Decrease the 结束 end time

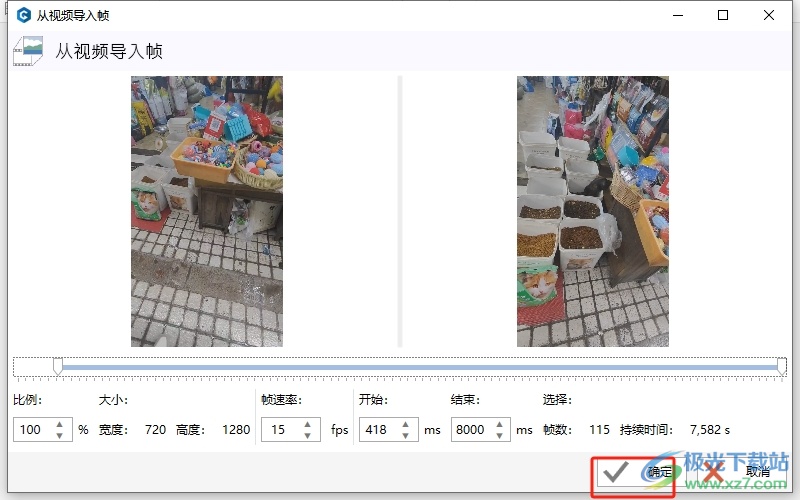[499, 435]
